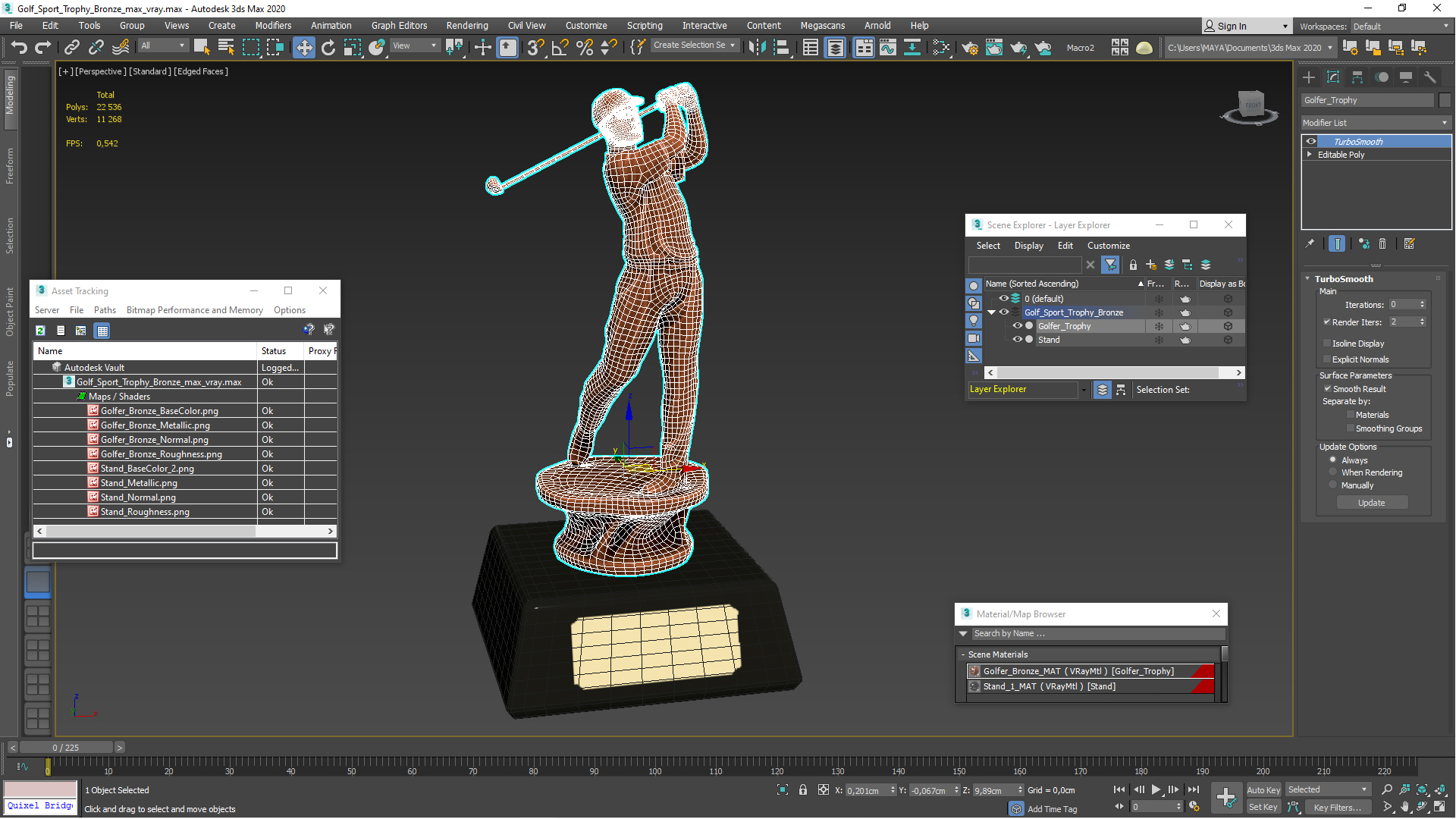This screenshot has height=819, width=1456.
Task: Expand the Golf_Sport_Trophy_Bronze layer group
Action: click(x=991, y=312)
